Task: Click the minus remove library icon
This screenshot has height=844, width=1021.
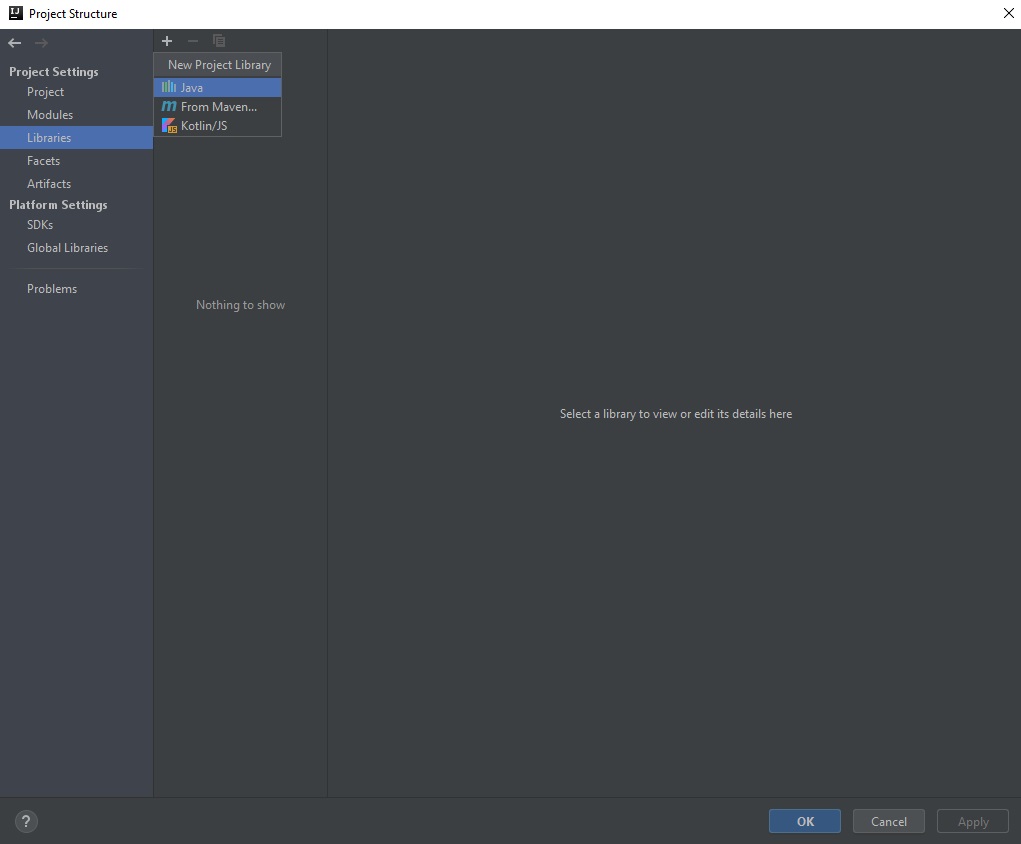Action: coord(193,41)
